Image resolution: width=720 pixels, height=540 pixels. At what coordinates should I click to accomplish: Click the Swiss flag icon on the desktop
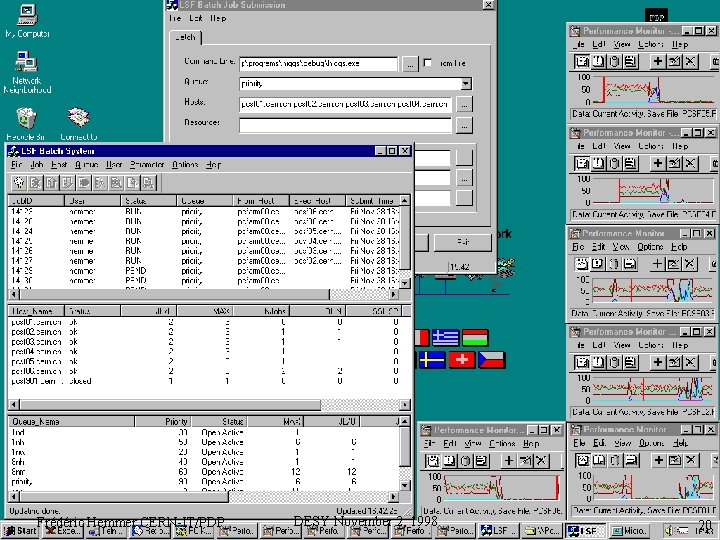tap(462, 360)
